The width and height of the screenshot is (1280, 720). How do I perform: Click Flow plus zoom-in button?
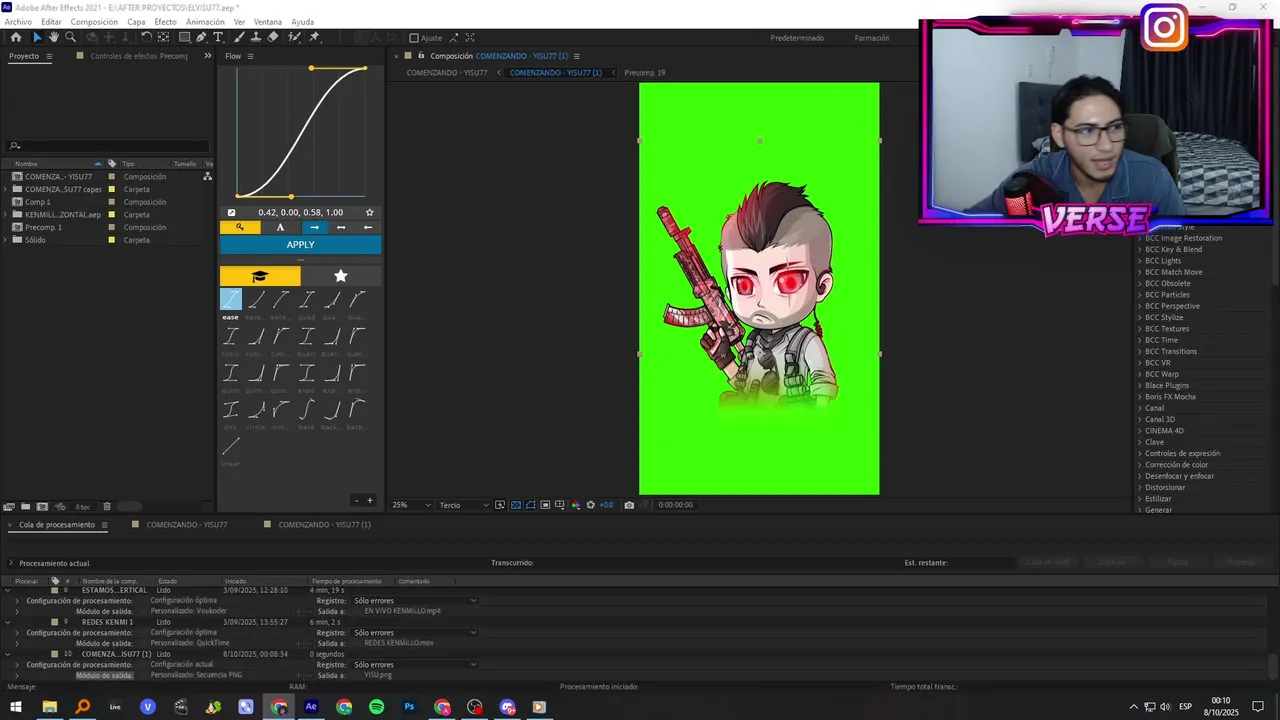369,501
